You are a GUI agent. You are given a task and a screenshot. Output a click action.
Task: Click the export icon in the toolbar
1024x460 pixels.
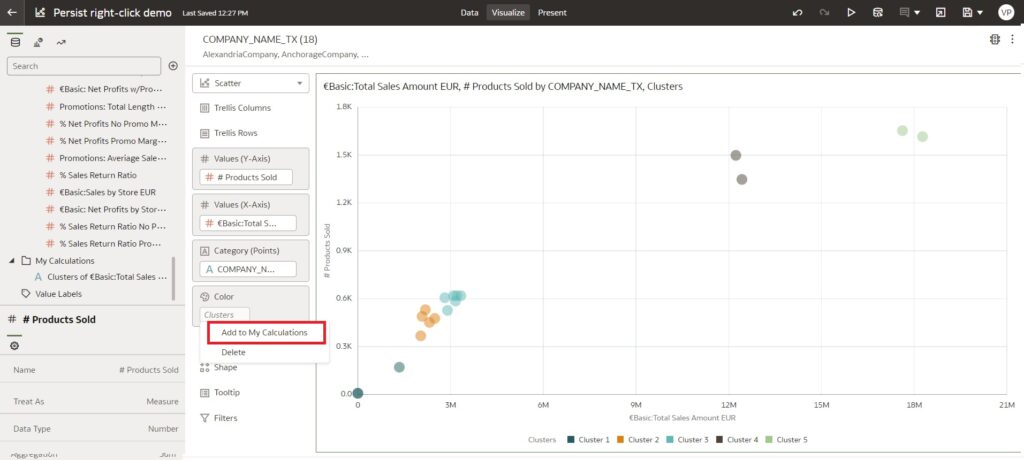coord(940,12)
